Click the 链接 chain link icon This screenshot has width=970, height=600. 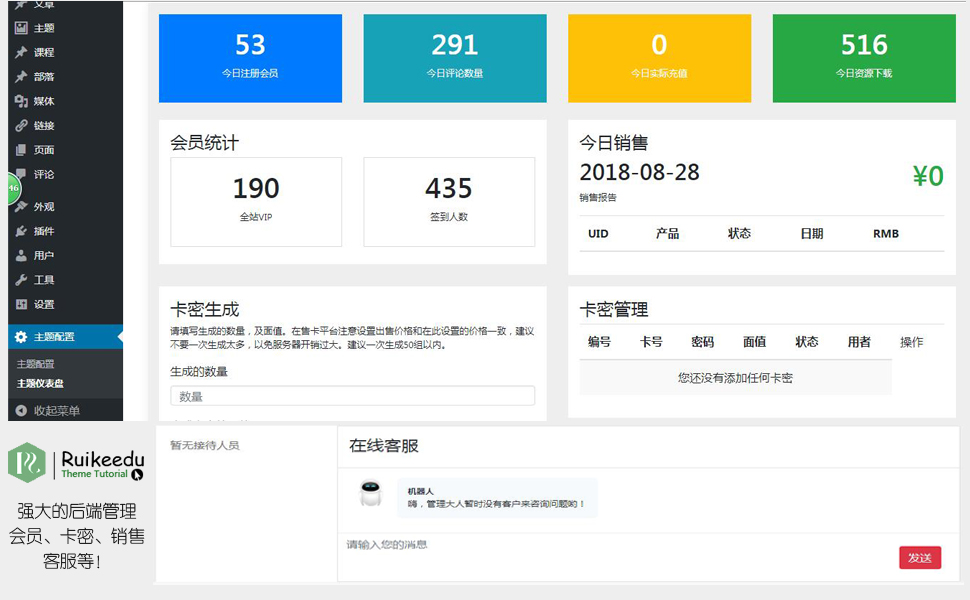coord(21,126)
